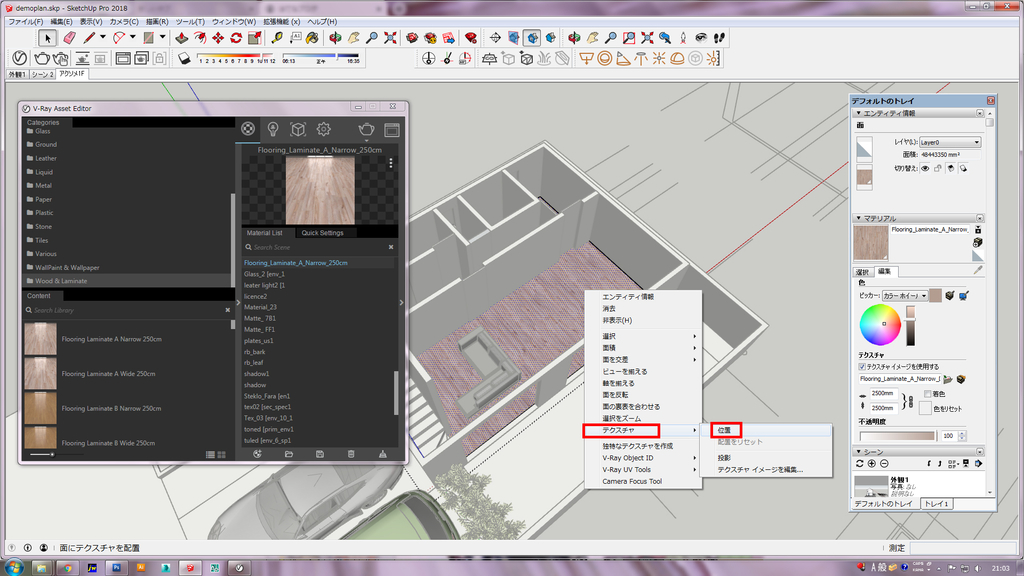Click delete material trash icon in Asset Editor

pyautogui.click(x=351, y=454)
